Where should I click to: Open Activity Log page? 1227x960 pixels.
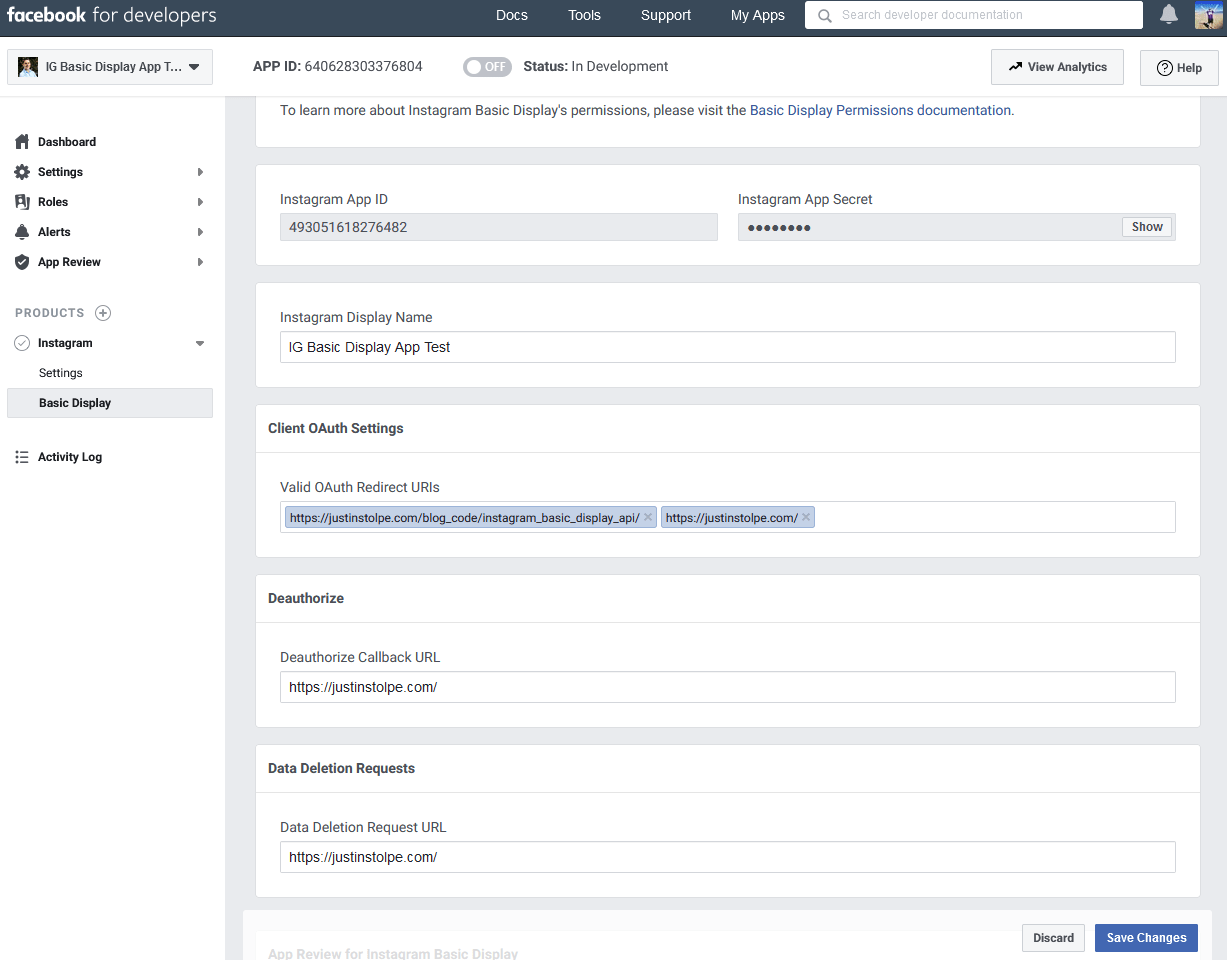[x=70, y=457]
